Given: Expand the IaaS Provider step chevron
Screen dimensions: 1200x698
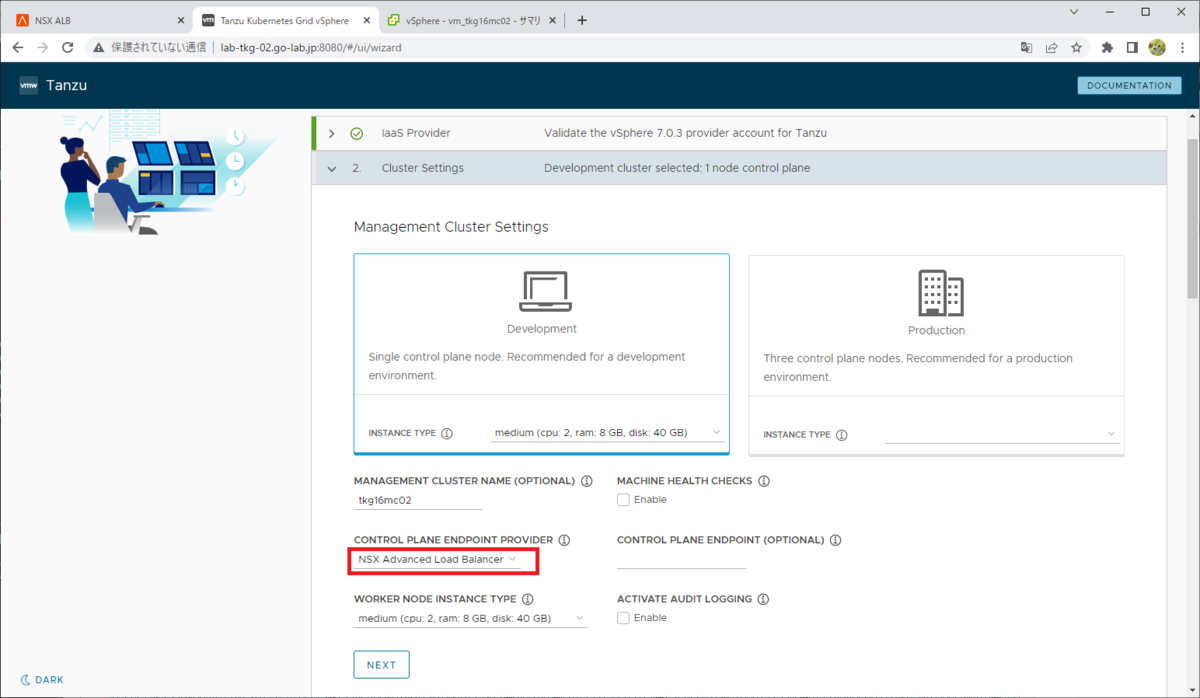Looking at the screenshot, I should [x=332, y=134].
